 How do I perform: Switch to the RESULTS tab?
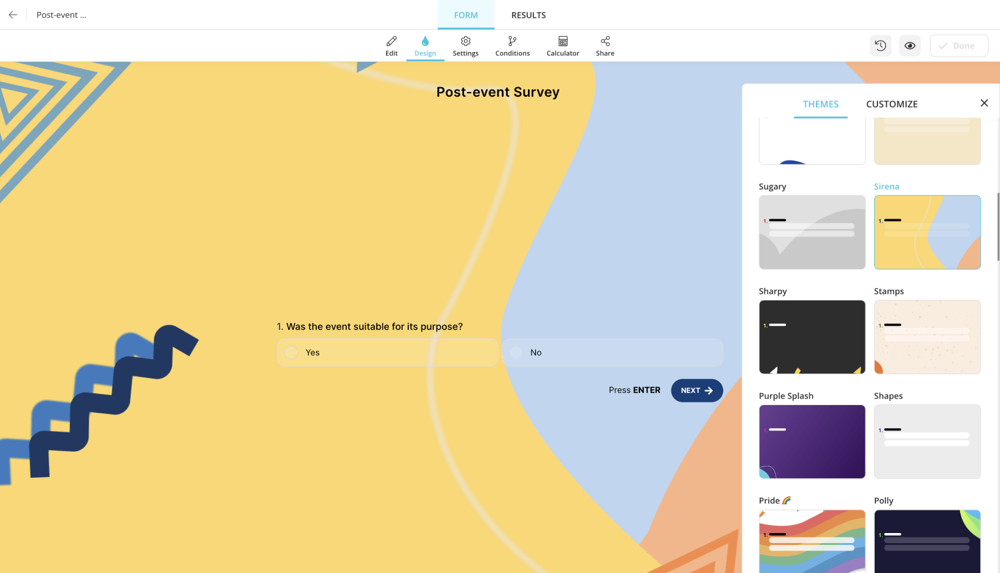point(528,15)
